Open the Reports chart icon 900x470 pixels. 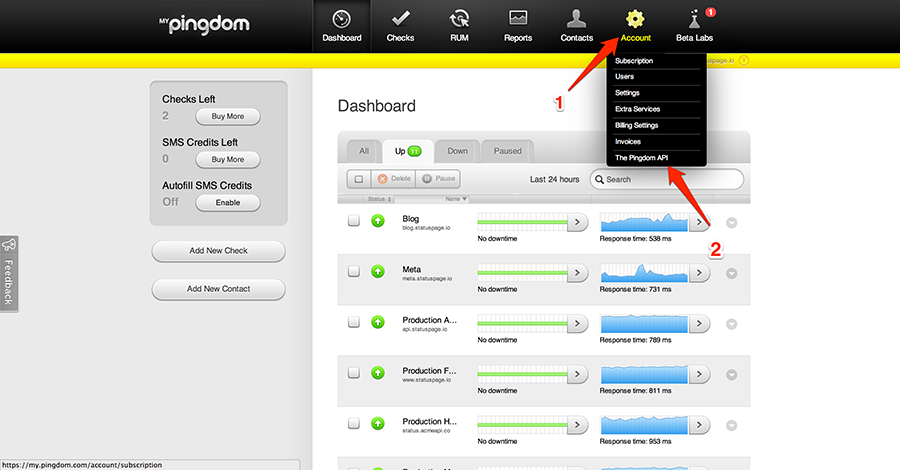tap(518, 18)
